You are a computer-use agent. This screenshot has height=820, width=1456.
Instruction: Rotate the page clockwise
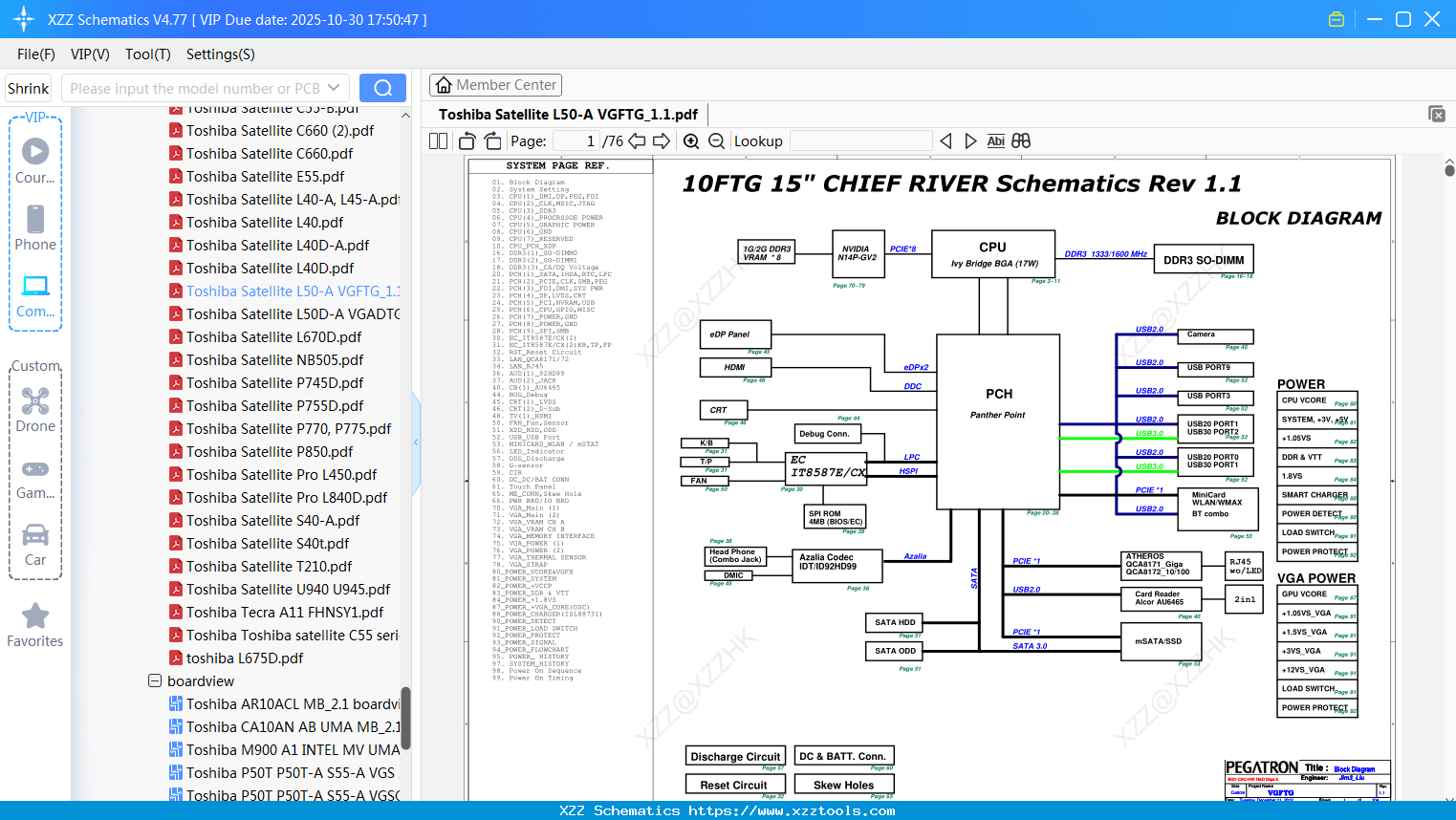(x=492, y=141)
